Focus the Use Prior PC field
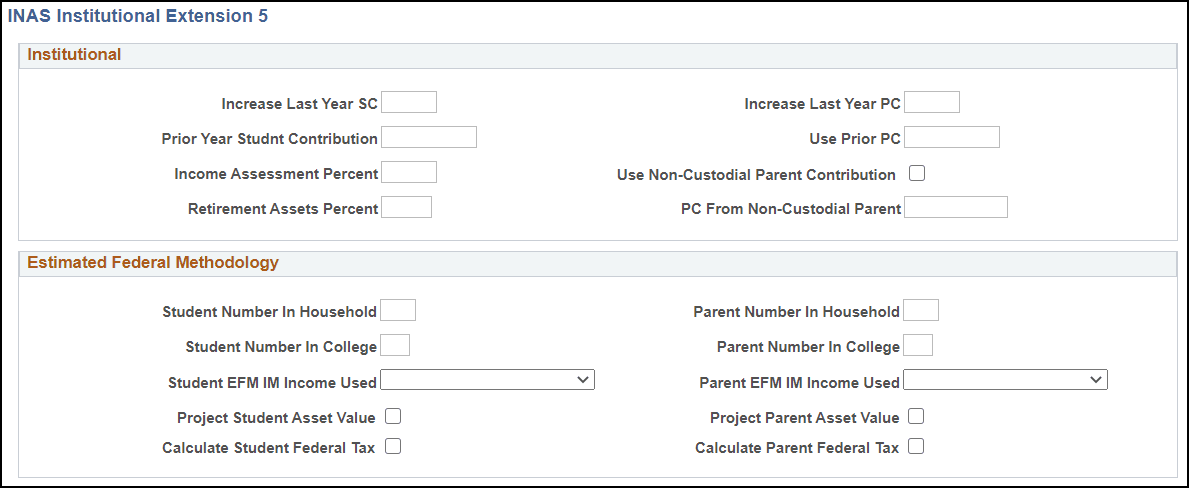This screenshot has width=1189, height=488. point(952,137)
